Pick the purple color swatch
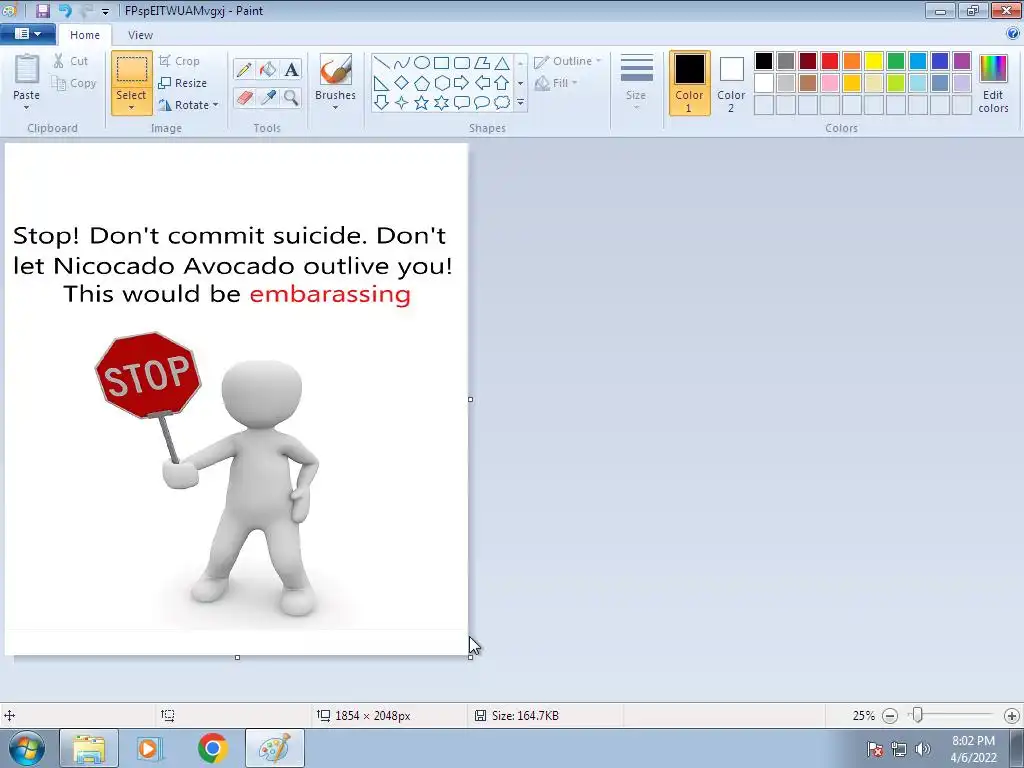 pyautogui.click(x=962, y=61)
